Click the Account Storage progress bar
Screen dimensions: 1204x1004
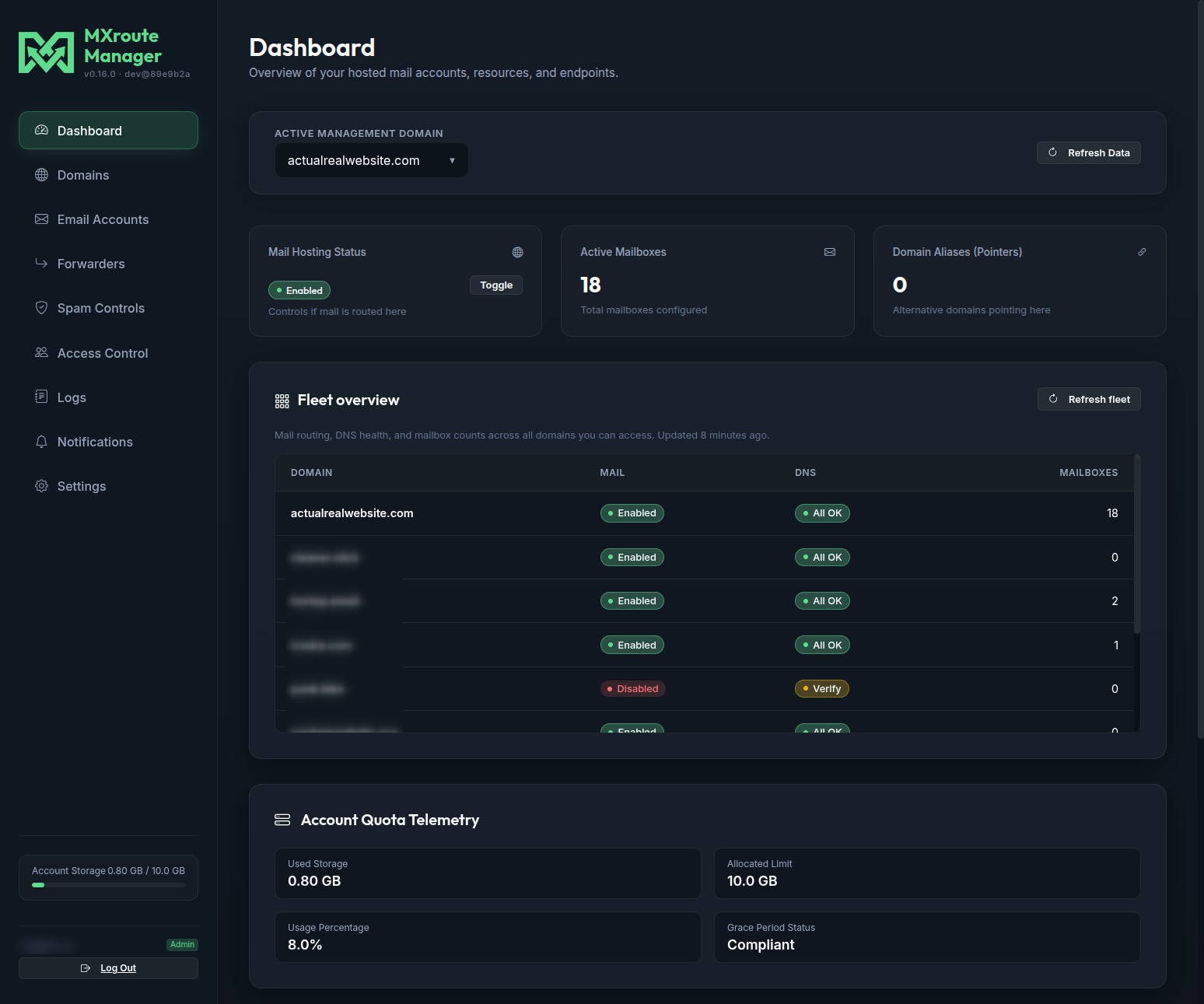click(x=108, y=885)
